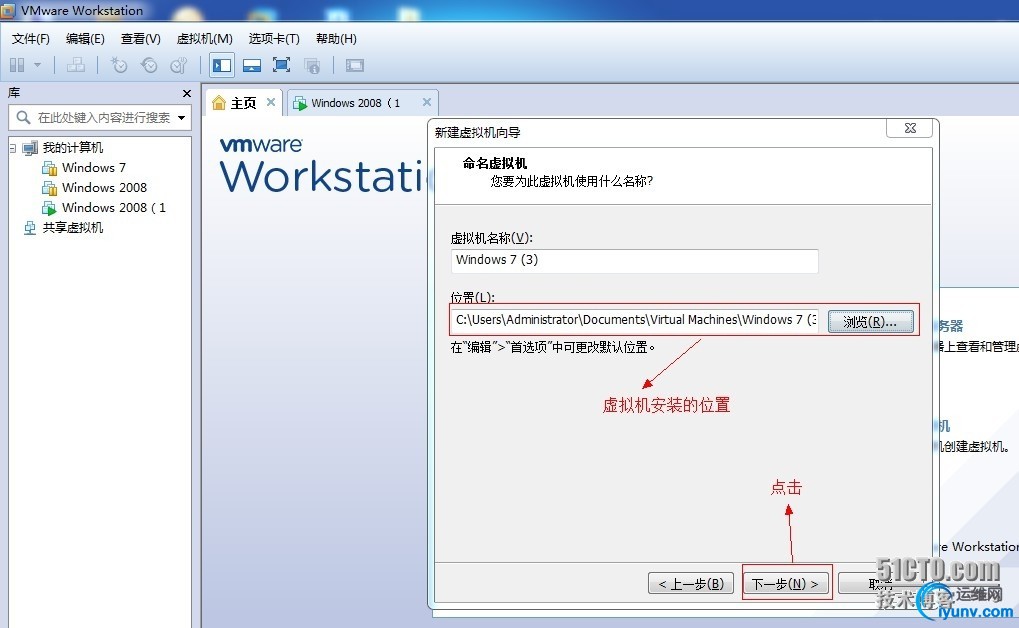The image size is (1019, 628).
Task: Open the 文件(F) menu
Action: 31,39
